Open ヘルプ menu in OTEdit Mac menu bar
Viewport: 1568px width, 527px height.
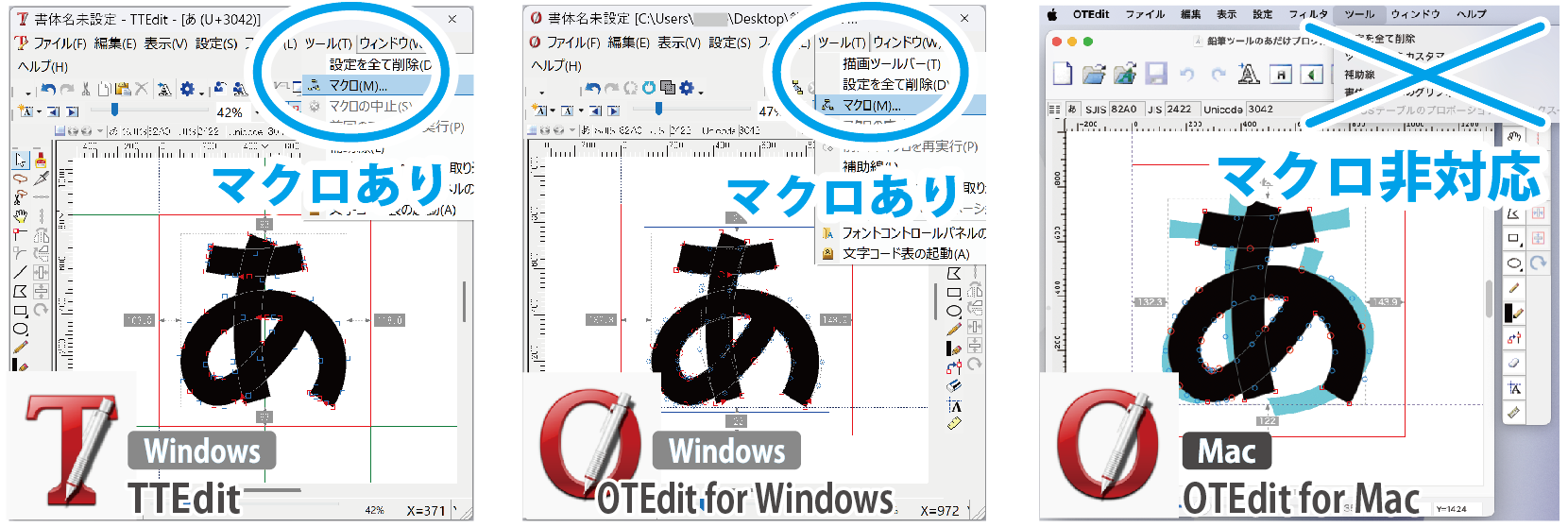click(1471, 14)
